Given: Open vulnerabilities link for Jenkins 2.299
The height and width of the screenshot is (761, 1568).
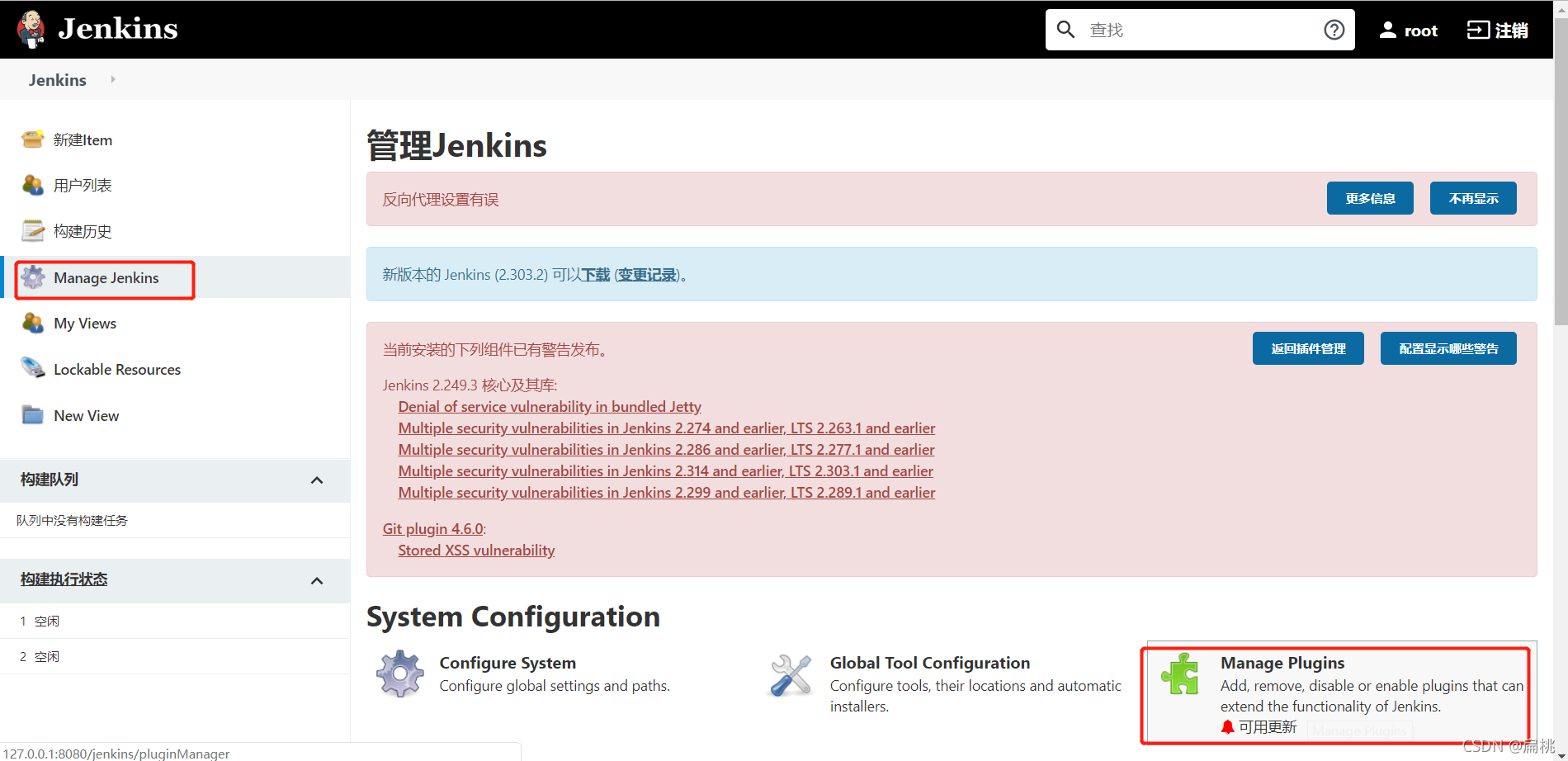Looking at the screenshot, I should click(x=667, y=493).
